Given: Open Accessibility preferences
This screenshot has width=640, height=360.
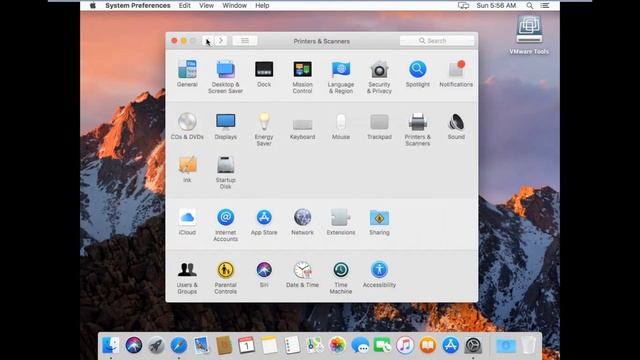Looking at the screenshot, I should [379, 274].
